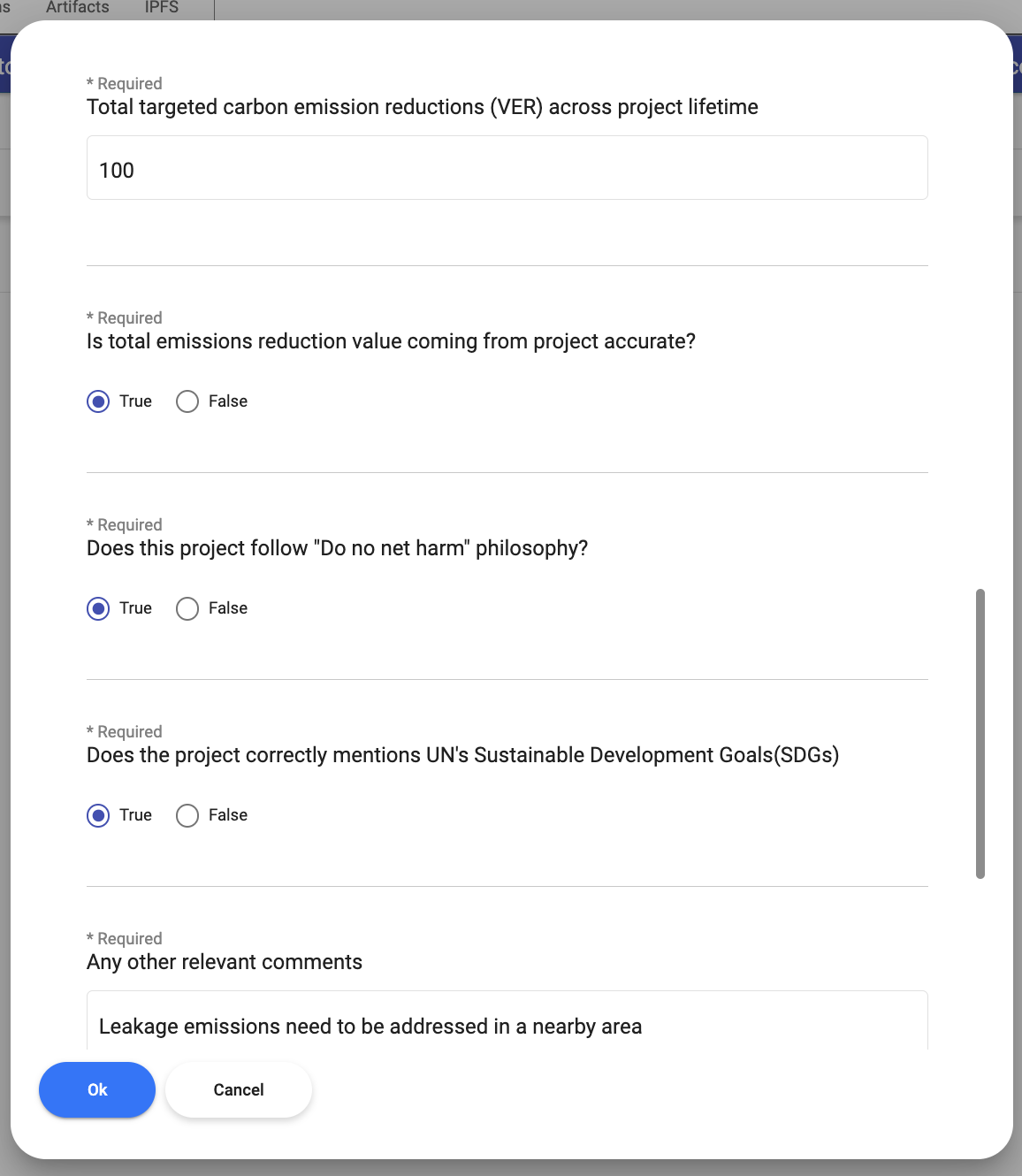Click the "Total targeted carbon emission reductions" label
Image resolution: width=1022 pixels, height=1176 pixels.
tap(422, 107)
